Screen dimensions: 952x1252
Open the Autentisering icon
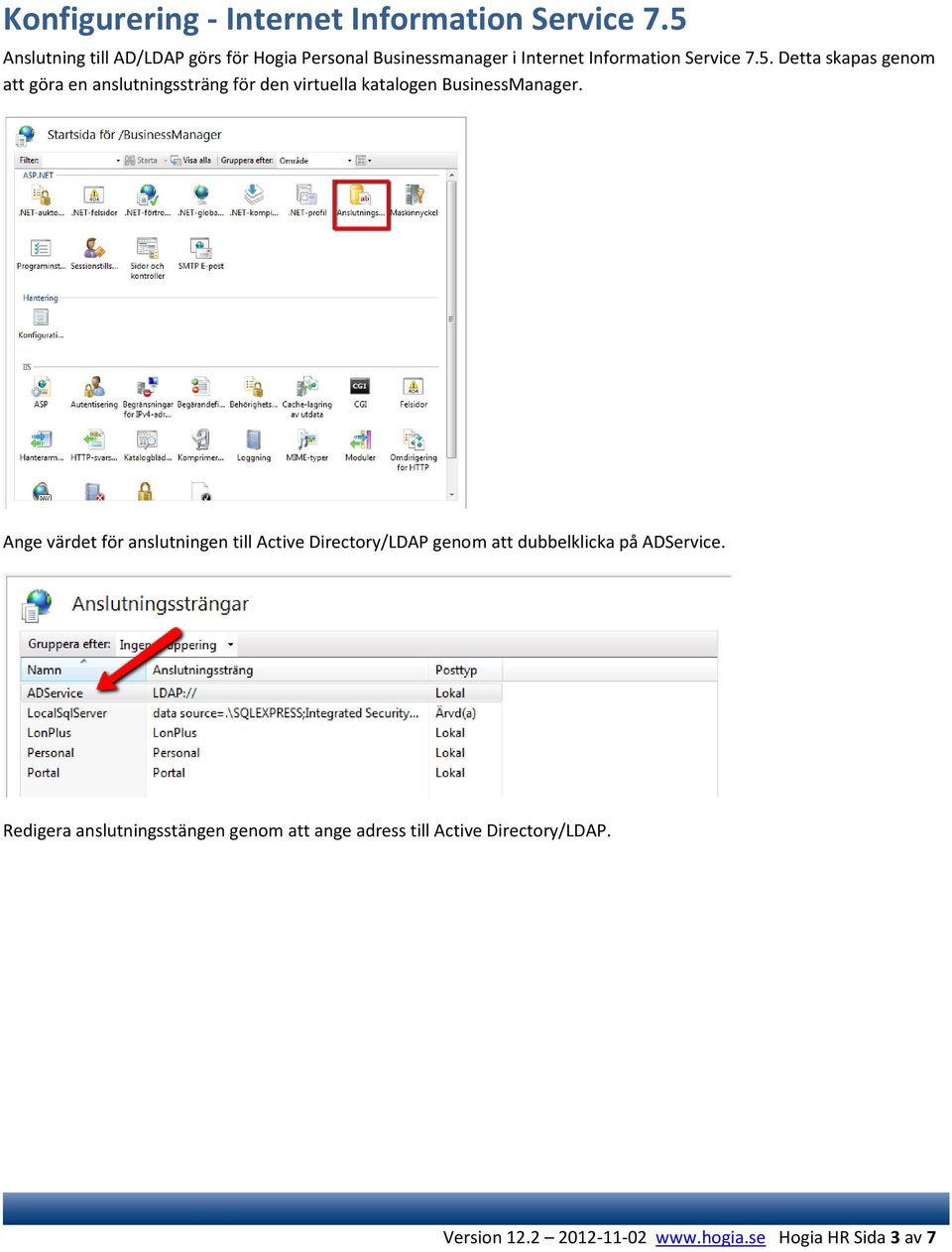tap(94, 392)
